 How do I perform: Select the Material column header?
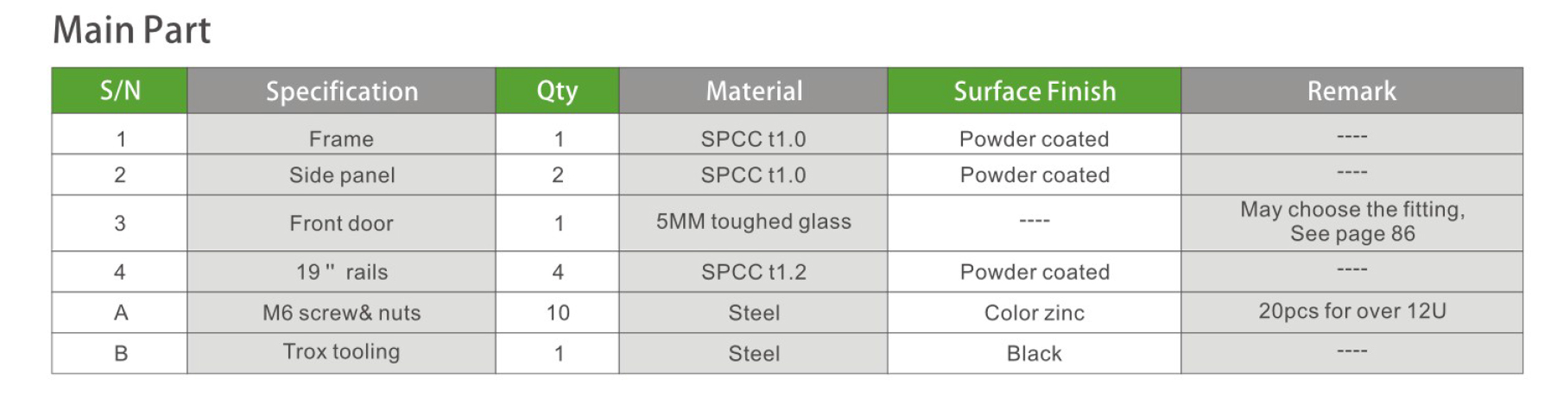click(753, 92)
